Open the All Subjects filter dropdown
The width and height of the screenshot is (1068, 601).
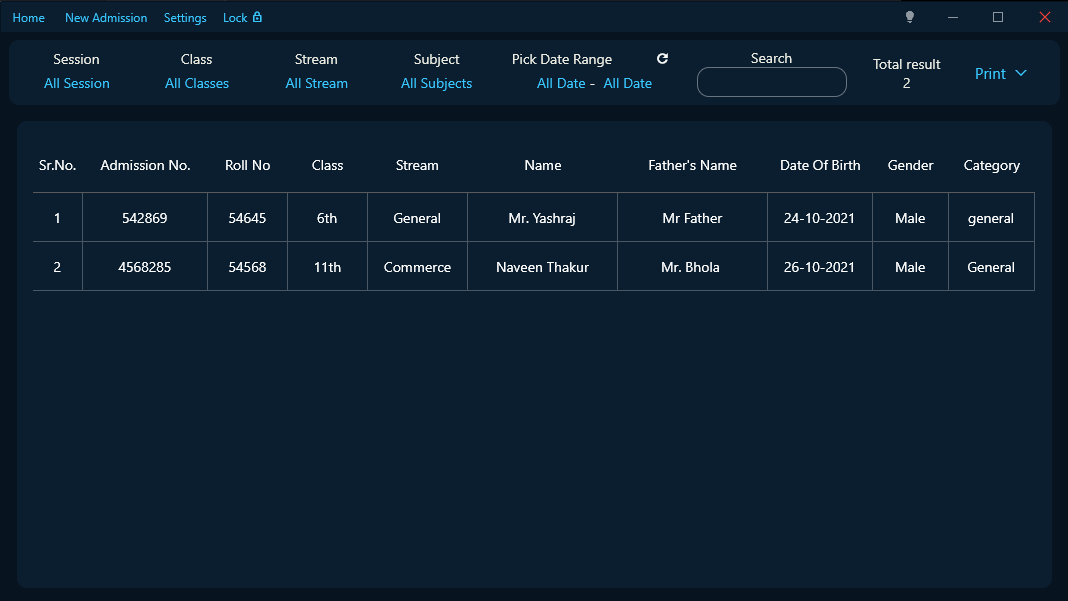pos(436,84)
